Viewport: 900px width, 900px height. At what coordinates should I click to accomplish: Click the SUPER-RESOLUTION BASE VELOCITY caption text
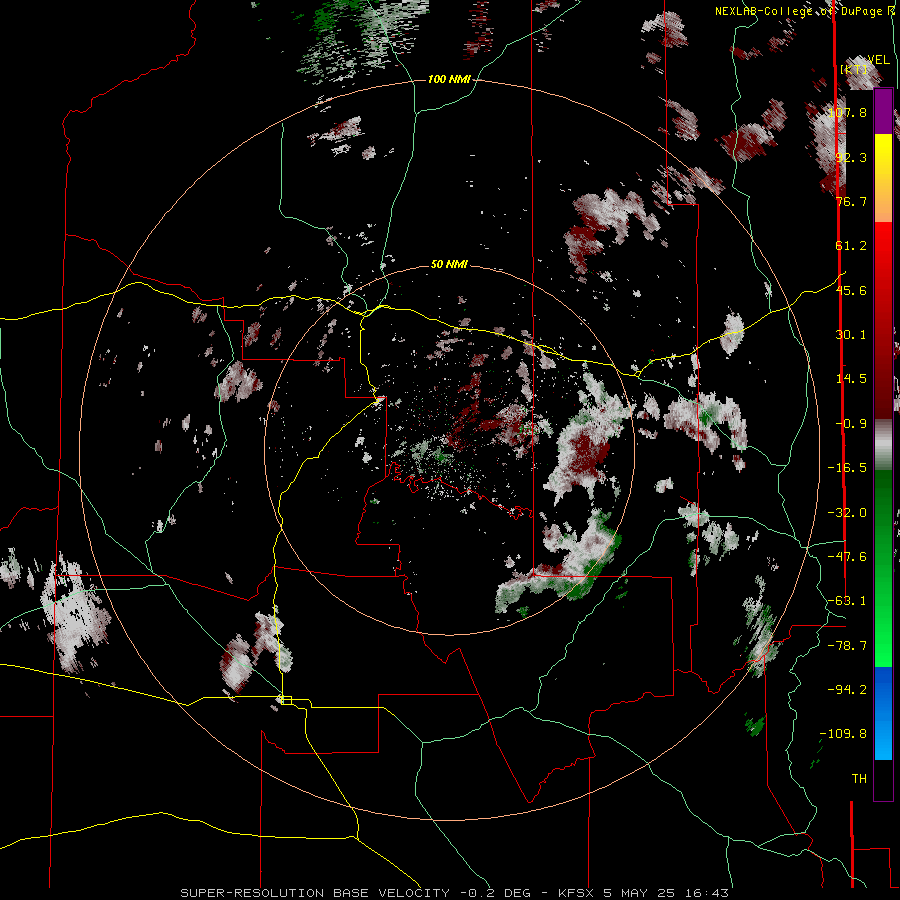click(315, 893)
